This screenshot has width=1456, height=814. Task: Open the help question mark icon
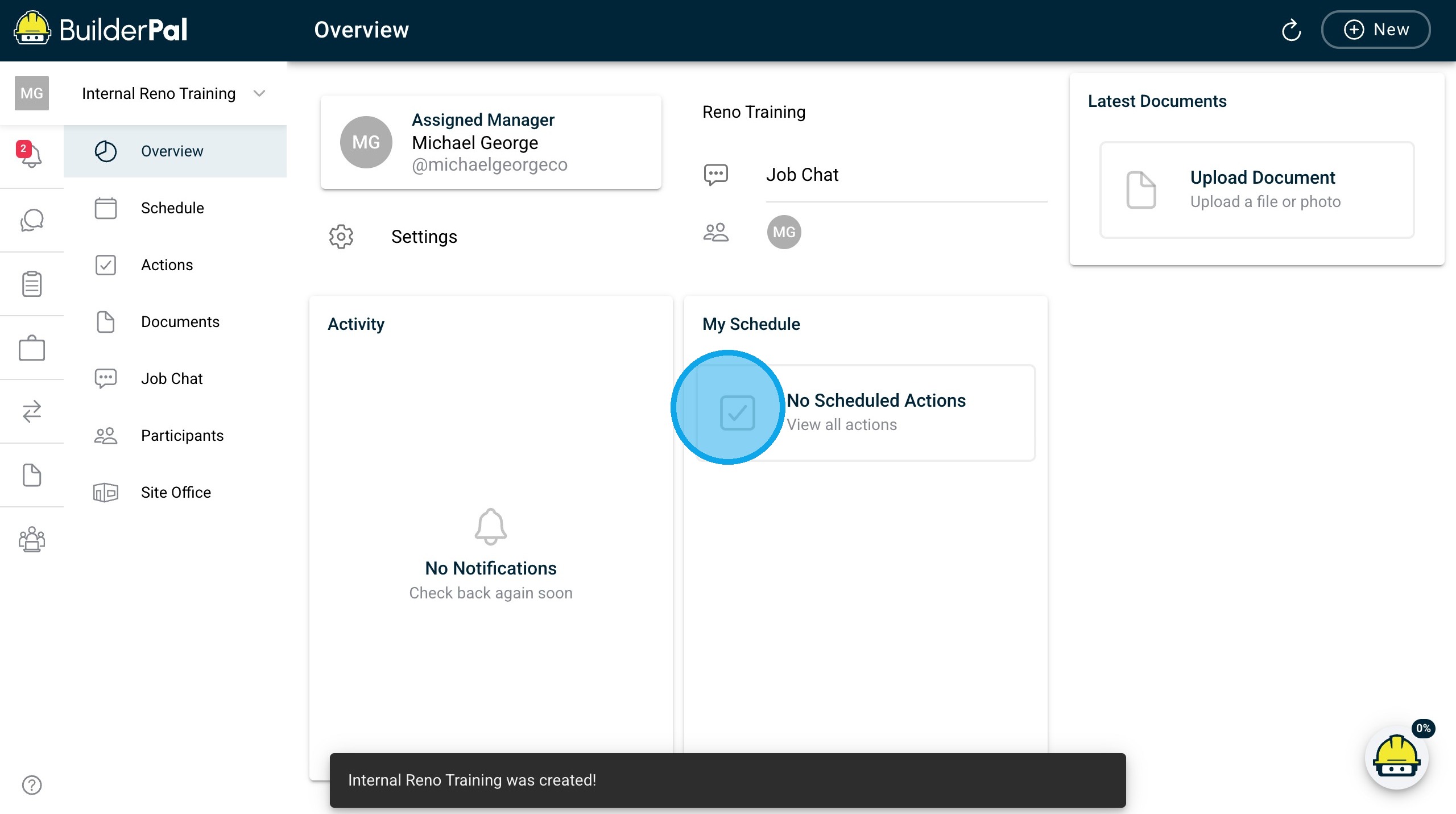[x=32, y=785]
